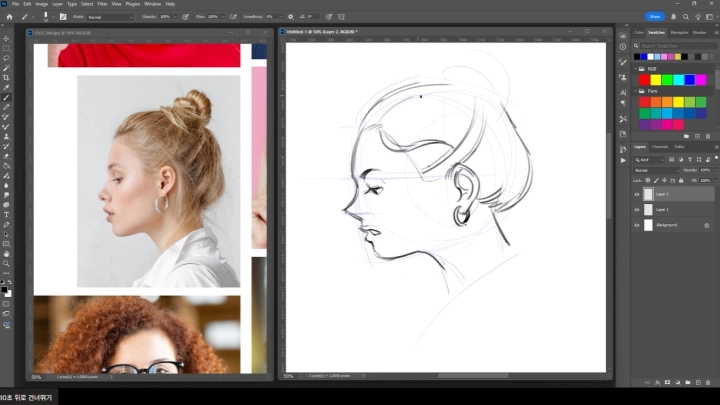This screenshot has height=405, width=720.
Task: Click the Home icon in options bar
Action: click(x=8, y=17)
